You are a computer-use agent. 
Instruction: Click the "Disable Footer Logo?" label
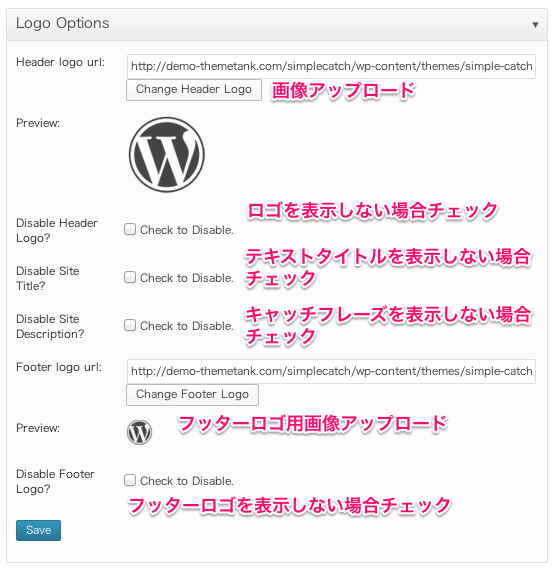coord(55,481)
